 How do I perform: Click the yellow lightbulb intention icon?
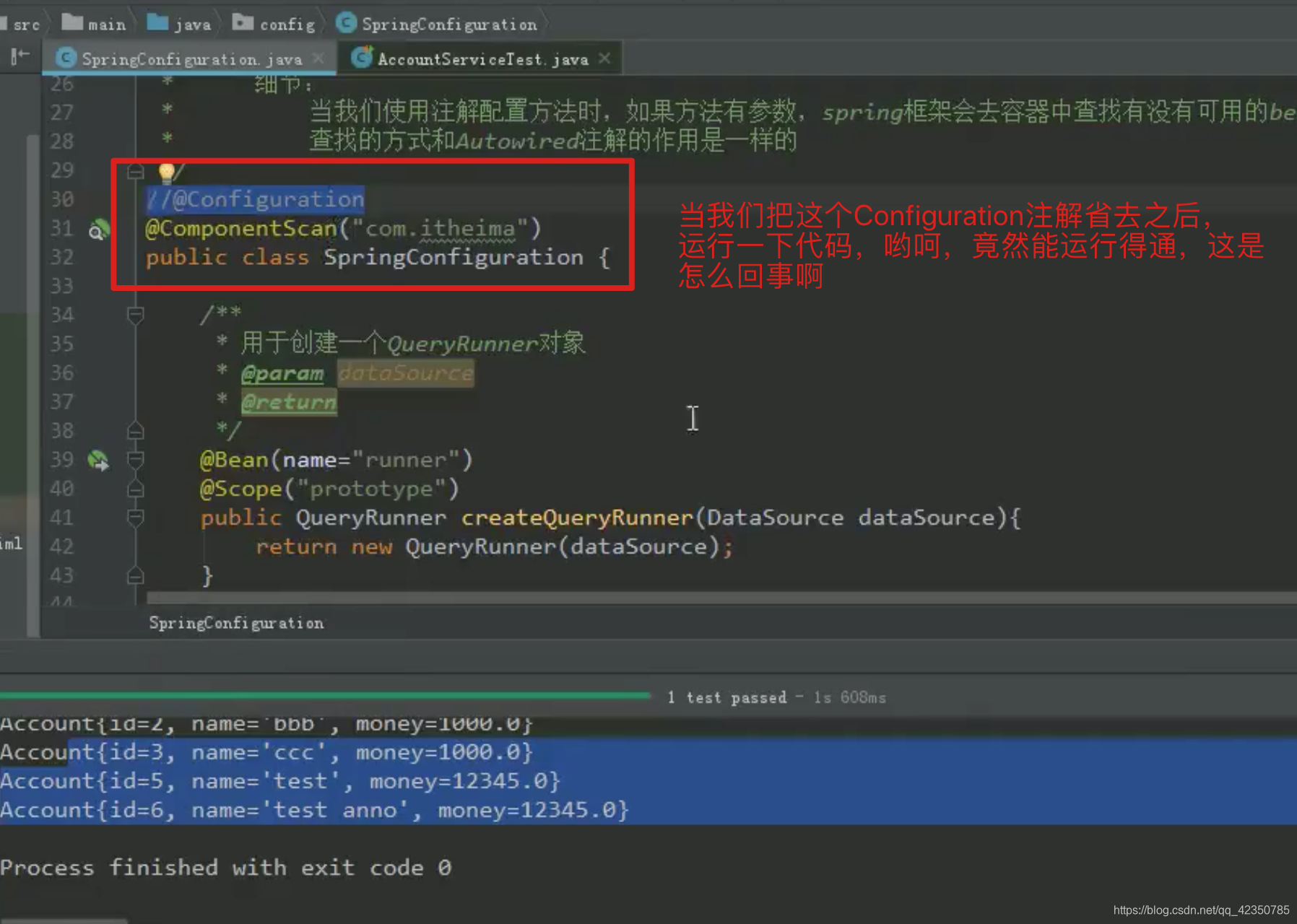tap(166, 172)
